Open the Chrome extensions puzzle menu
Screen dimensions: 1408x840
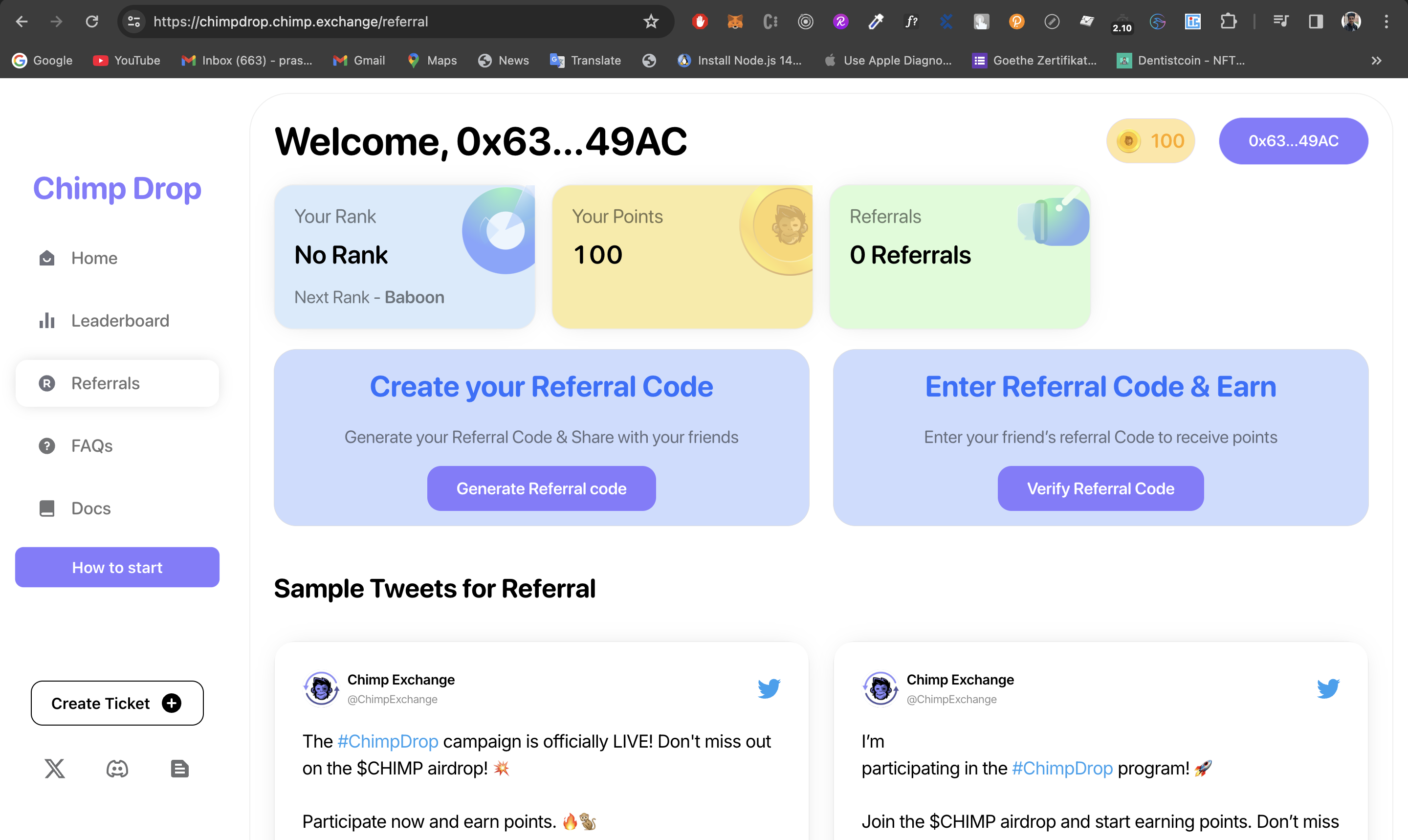(x=1228, y=22)
